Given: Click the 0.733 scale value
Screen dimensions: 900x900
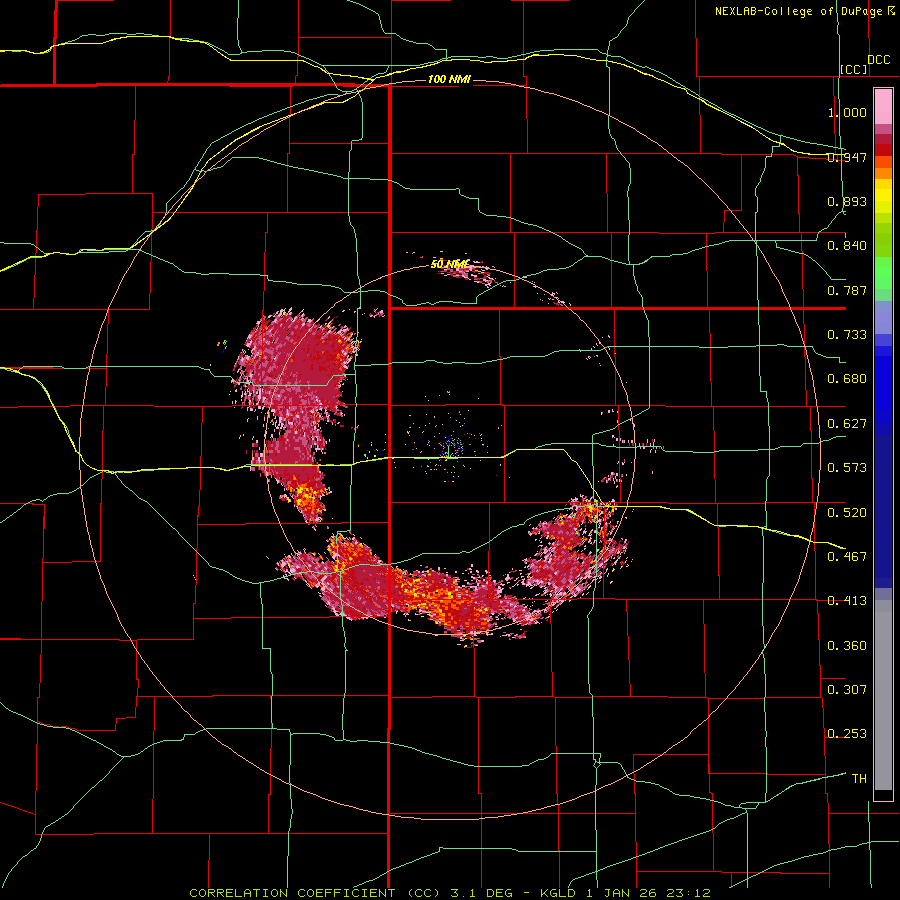Looking at the screenshot, I should [x=847, y=335].
